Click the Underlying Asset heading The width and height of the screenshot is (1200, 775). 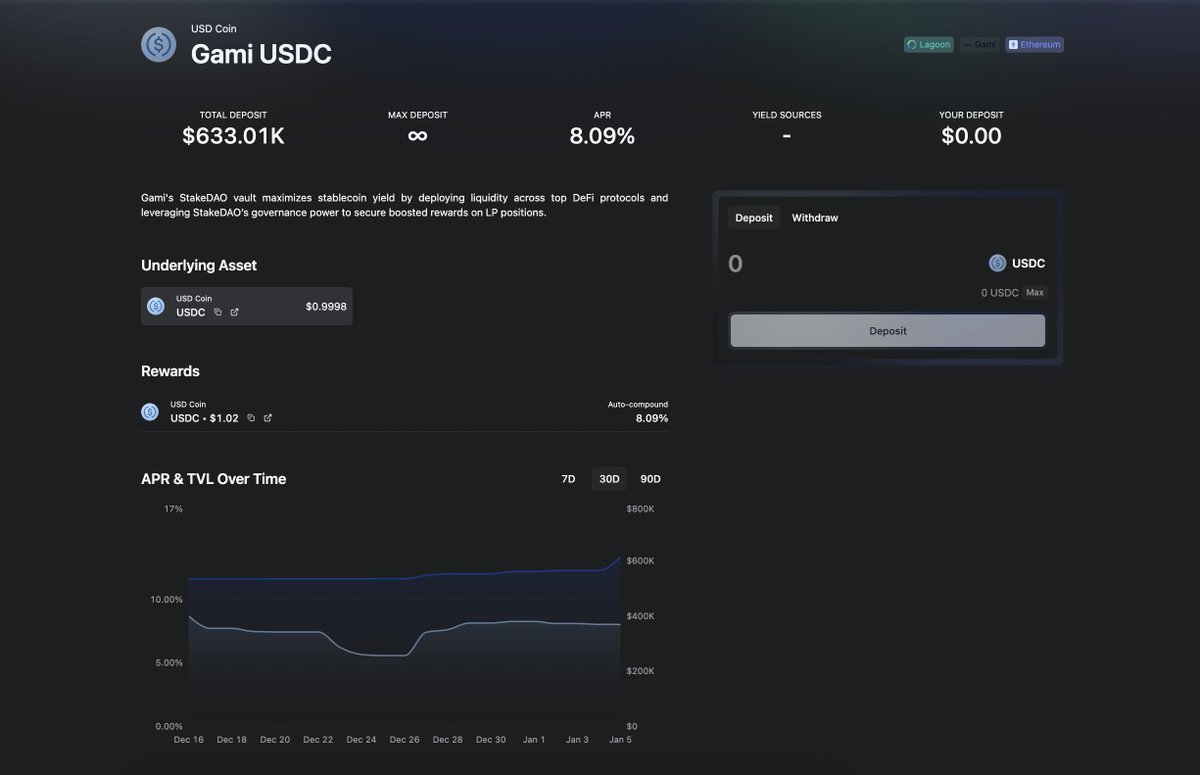tap(199, 265)
